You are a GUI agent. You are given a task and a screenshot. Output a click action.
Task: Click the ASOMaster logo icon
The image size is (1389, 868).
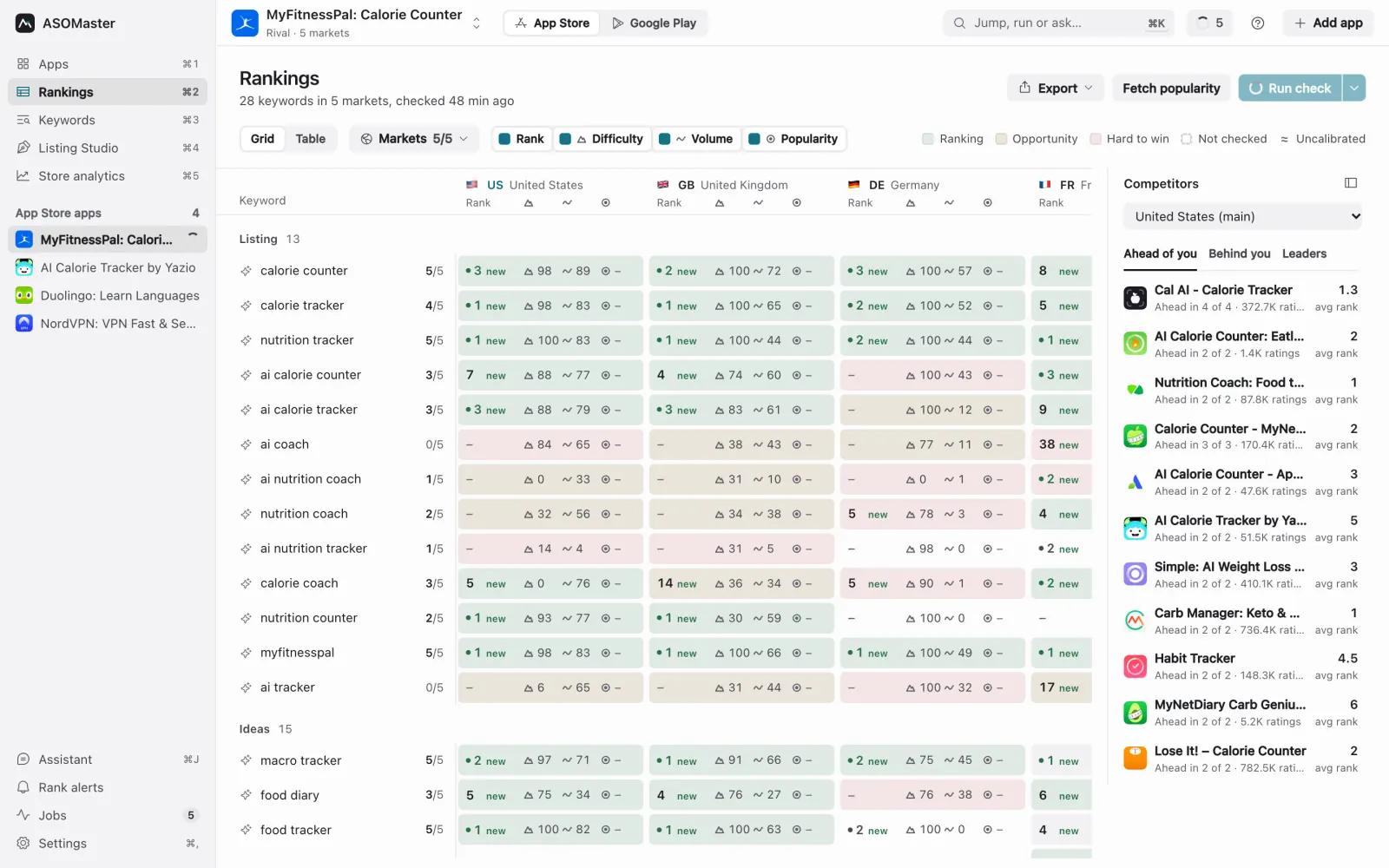click(25, 23)
